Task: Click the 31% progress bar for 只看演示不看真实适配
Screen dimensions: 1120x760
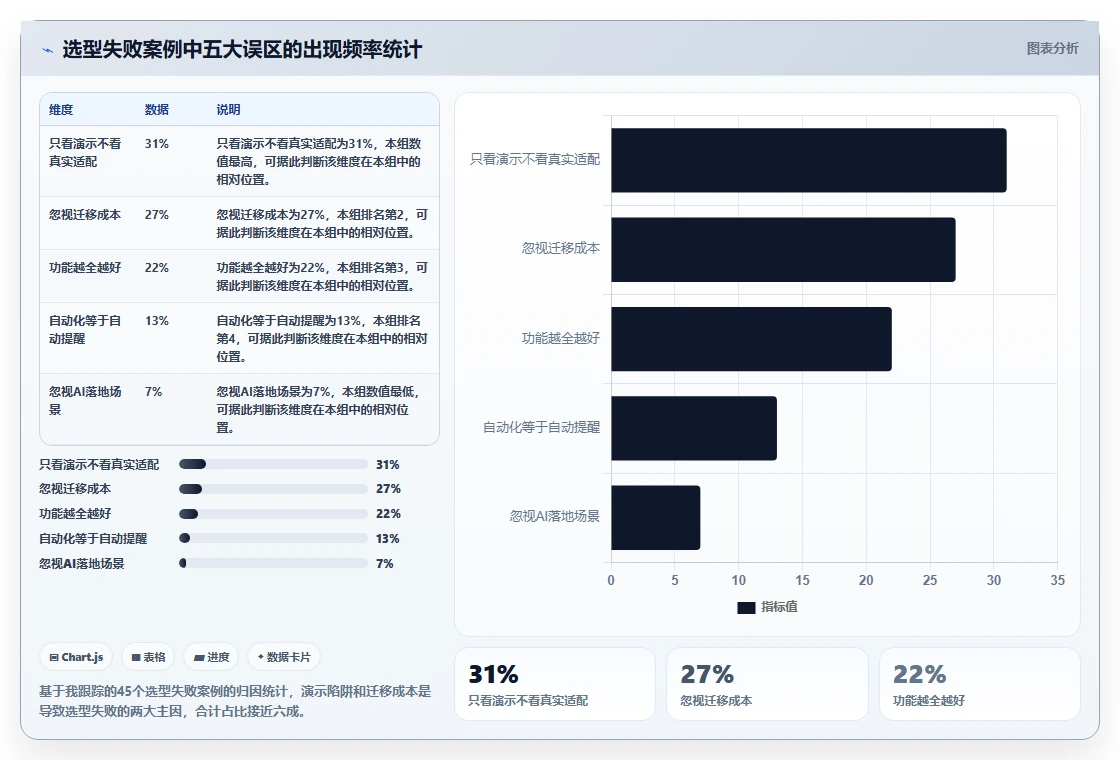Action: click(273, 464)
